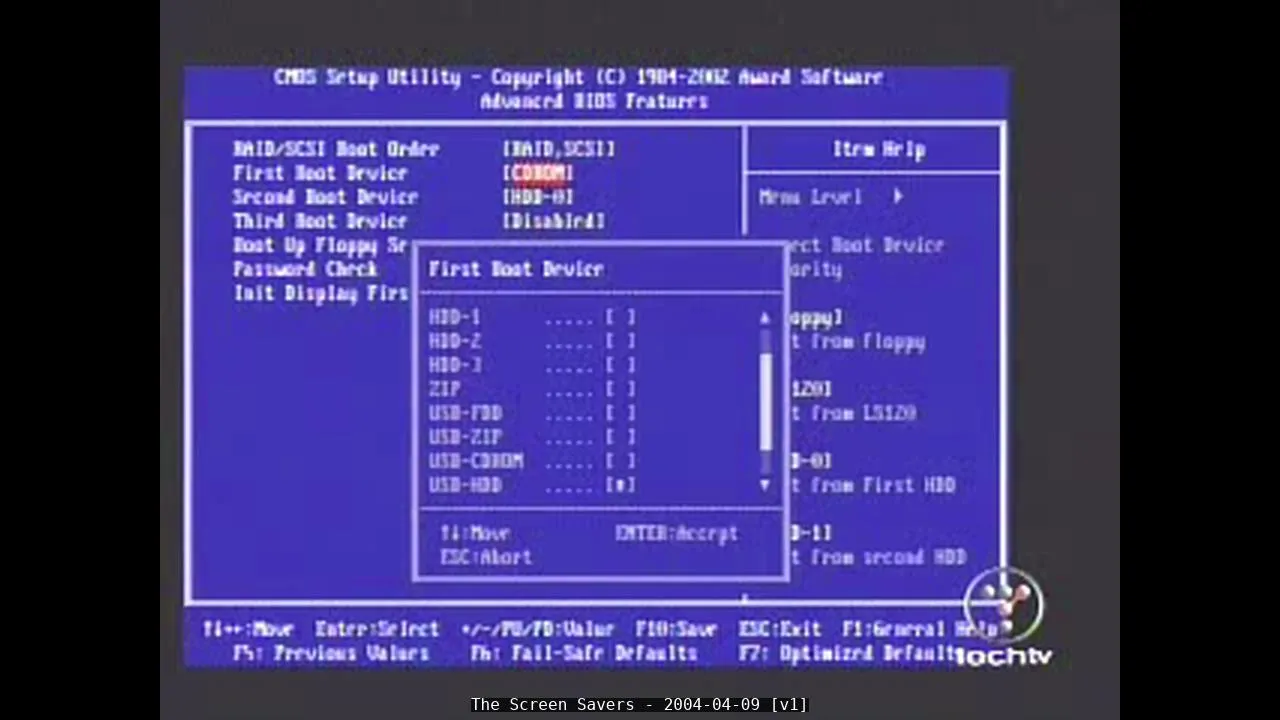Click the F10:Save footer hint
Viewport: 1280px width, 720px height.
coord(676,629)
